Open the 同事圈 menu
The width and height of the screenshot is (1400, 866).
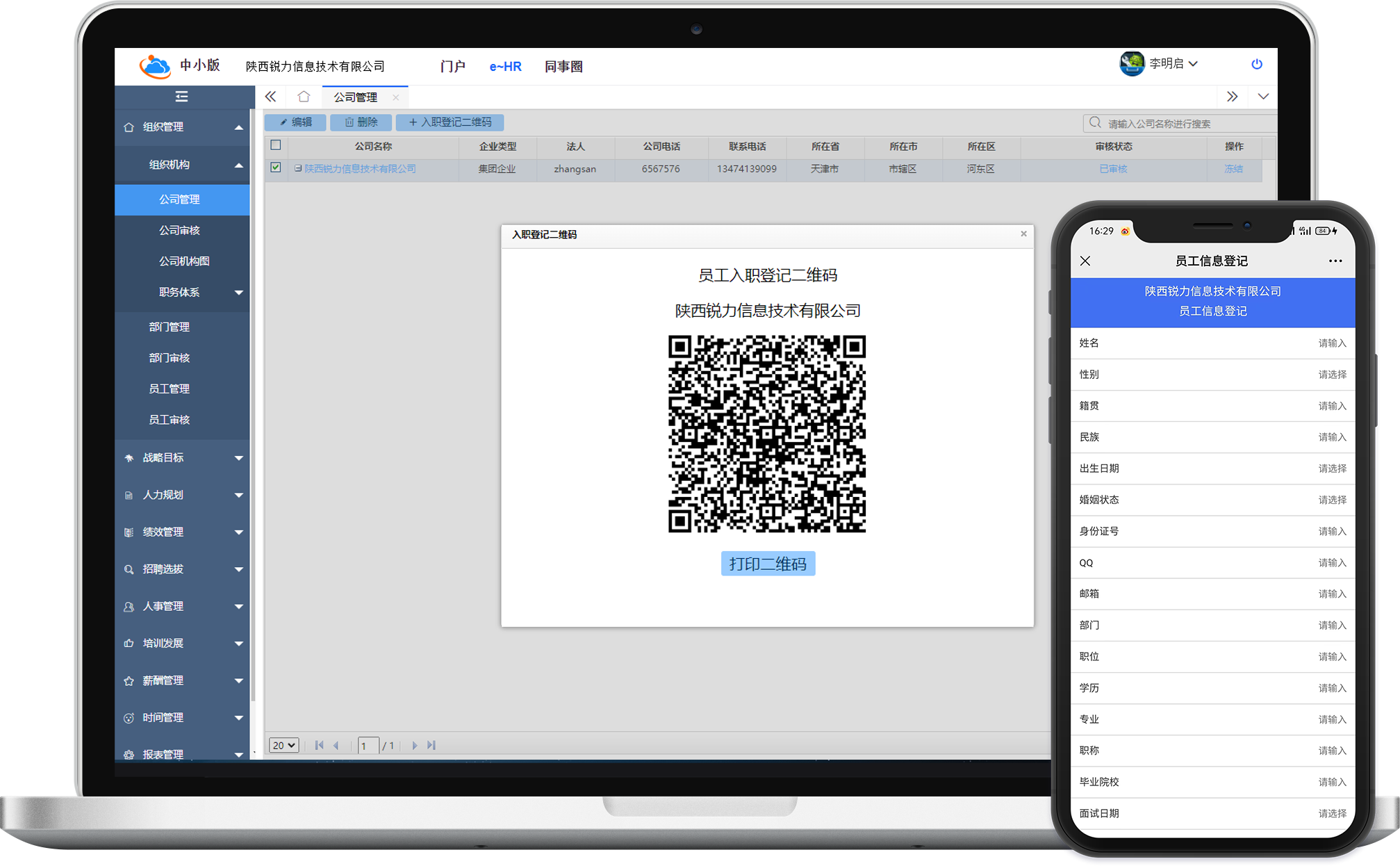click(x=563, y=66)
